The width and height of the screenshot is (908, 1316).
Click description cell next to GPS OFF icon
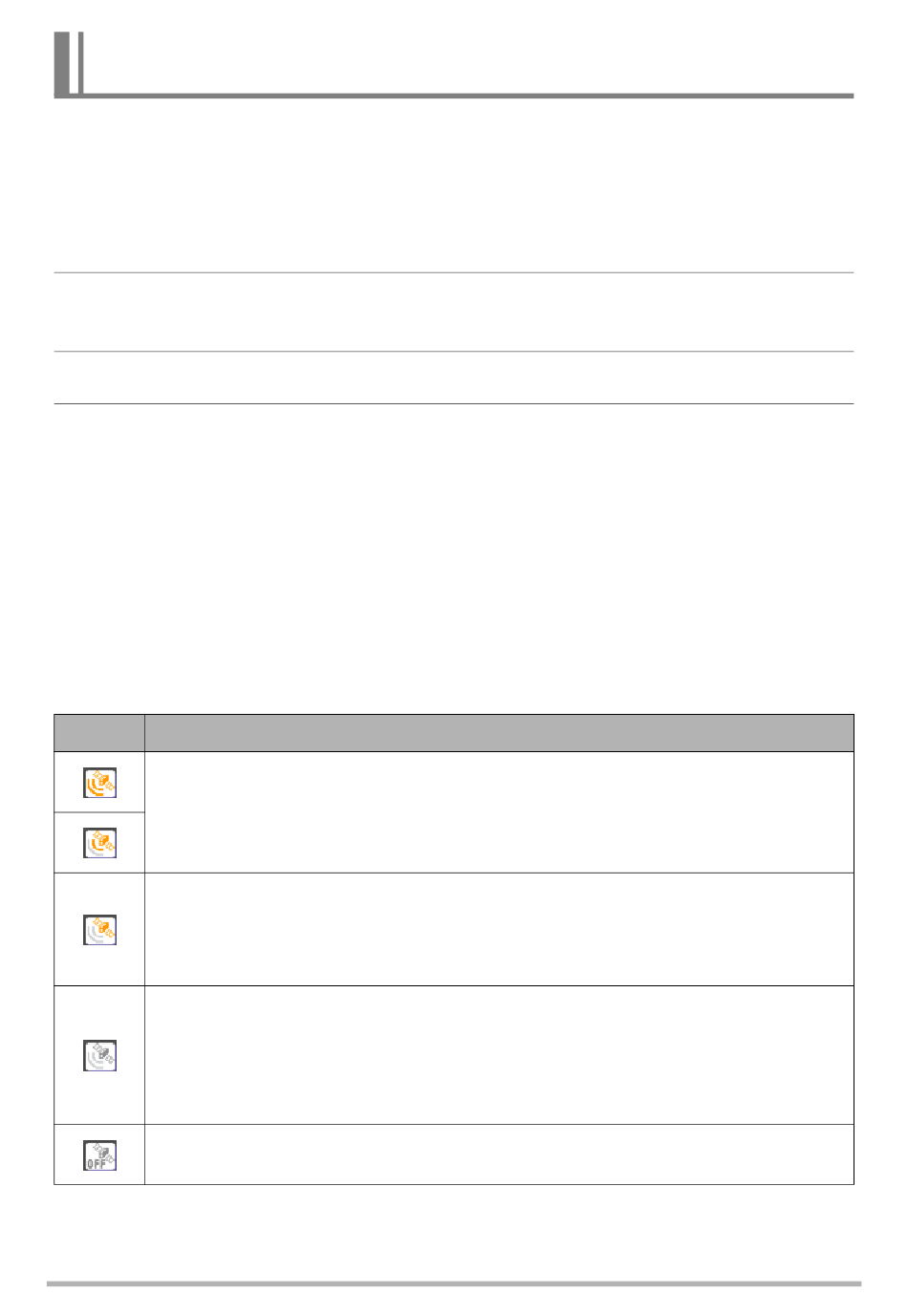tap(499, 1154)
